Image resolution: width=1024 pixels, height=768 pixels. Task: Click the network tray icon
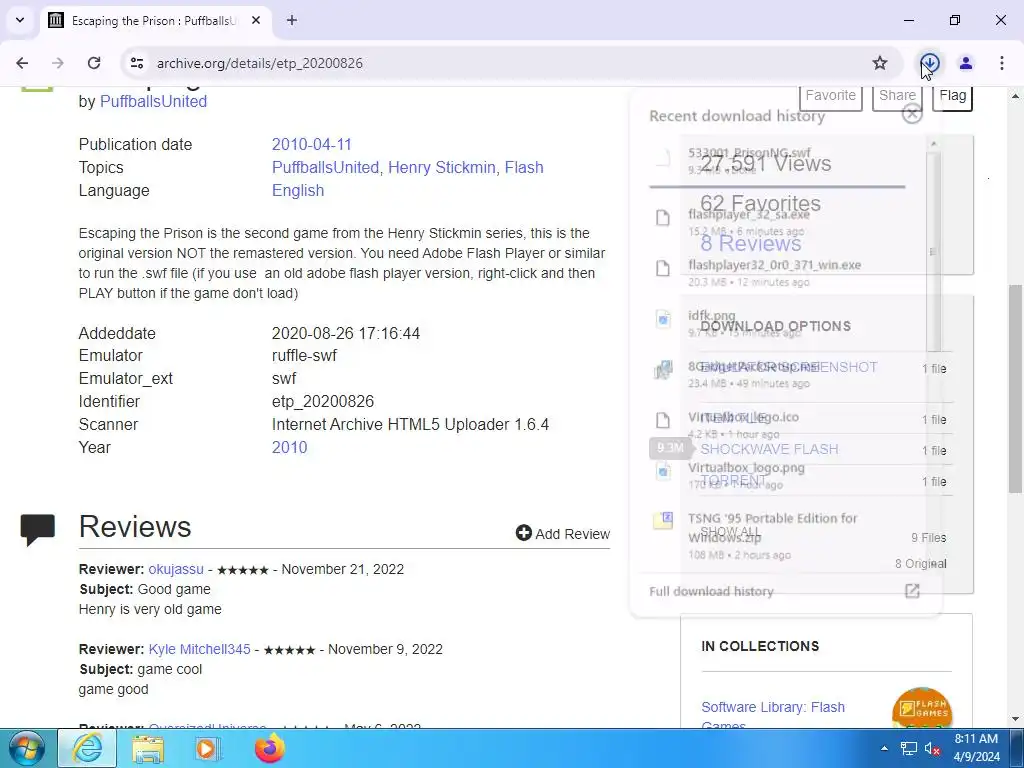pyautogui.click(x=908, y=748)
